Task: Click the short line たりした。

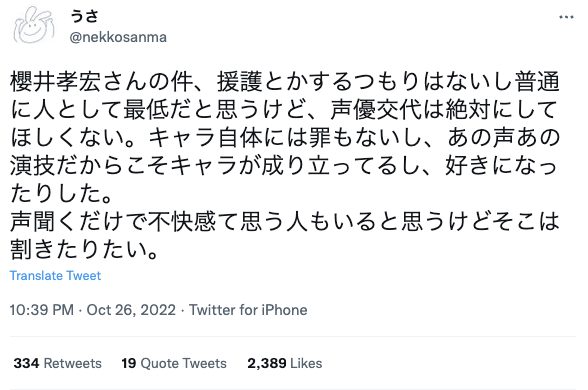Action: (61, 194)
